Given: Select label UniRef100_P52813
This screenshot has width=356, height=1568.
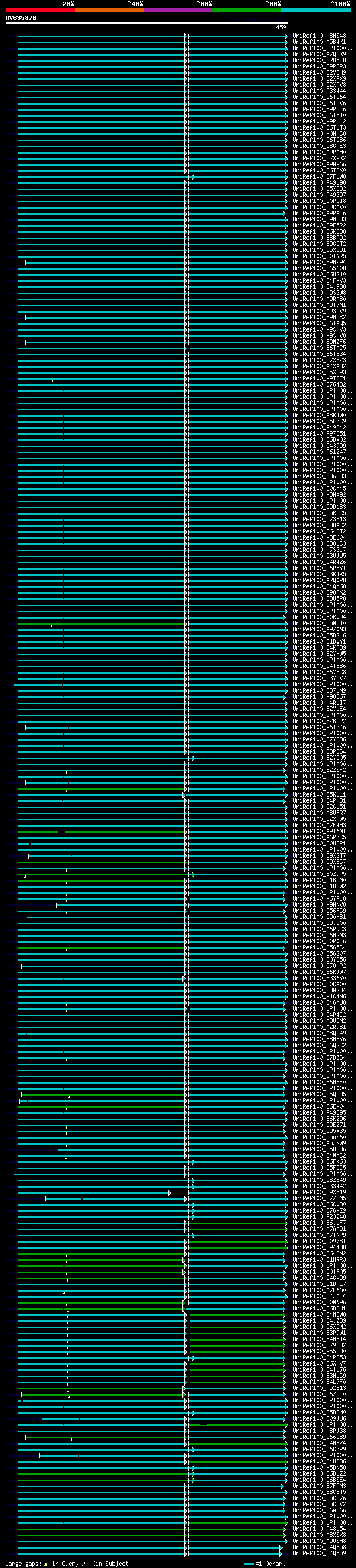Looking at the screenshot, I should coord(319,1388).
